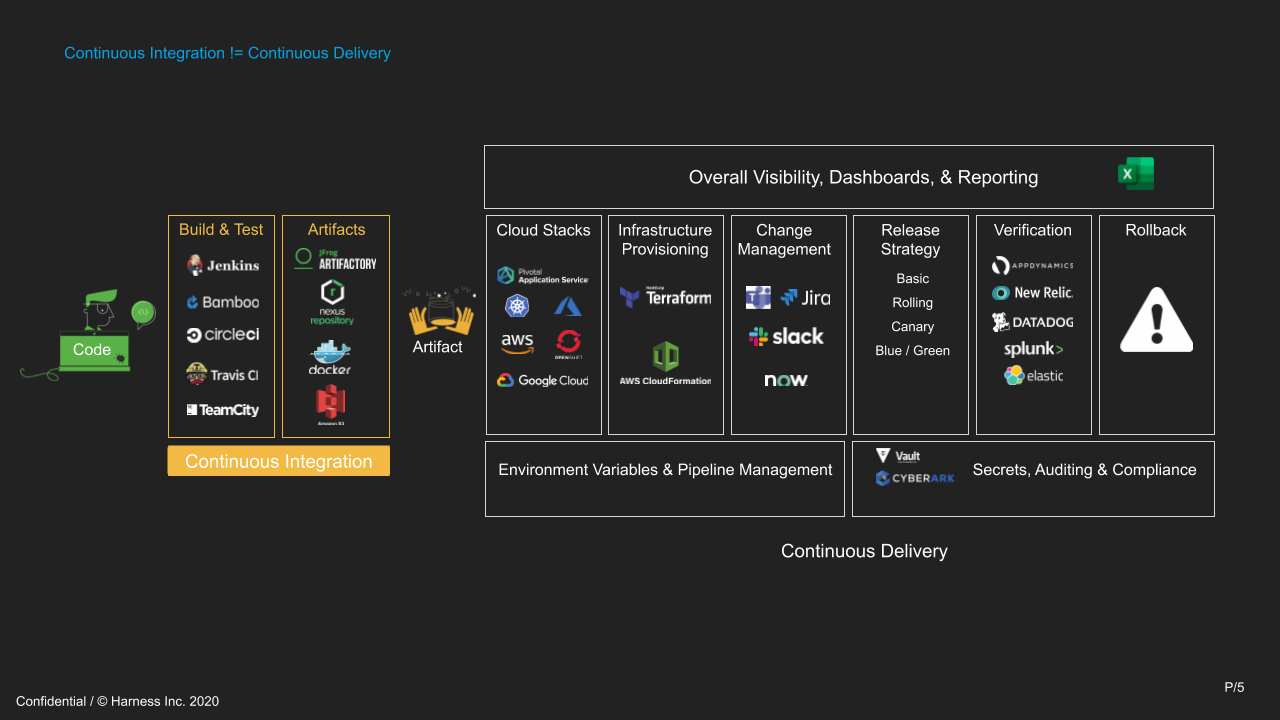The image size is (1280, 720).
Task: Click the TeamCity logo
Action: [x=222, y=410]
